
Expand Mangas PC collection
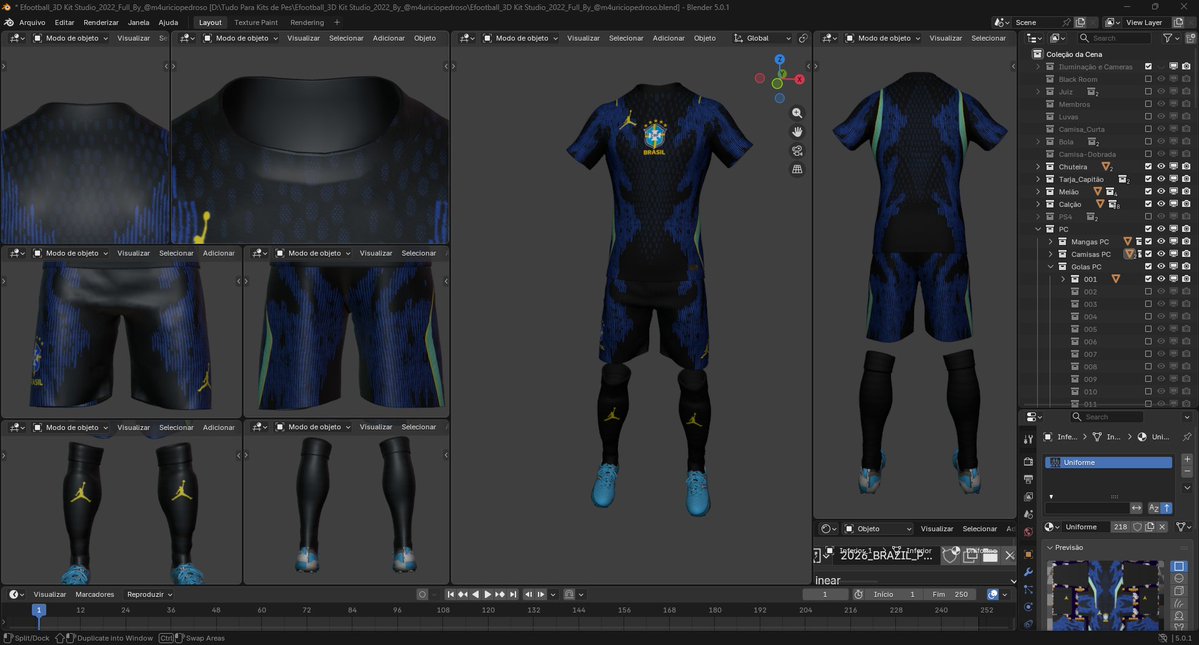1051,241
